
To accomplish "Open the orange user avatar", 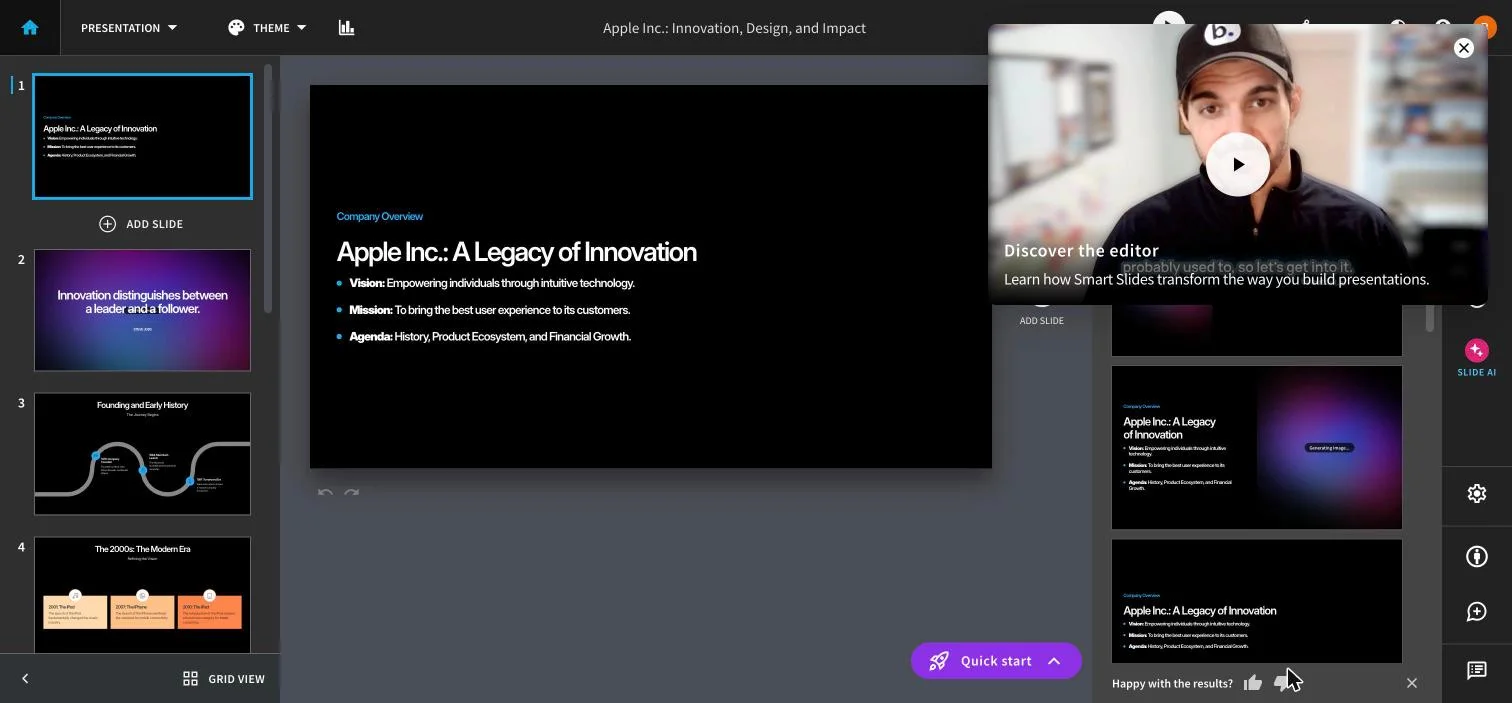I will pyautogui.click(x=1486, y=27).
